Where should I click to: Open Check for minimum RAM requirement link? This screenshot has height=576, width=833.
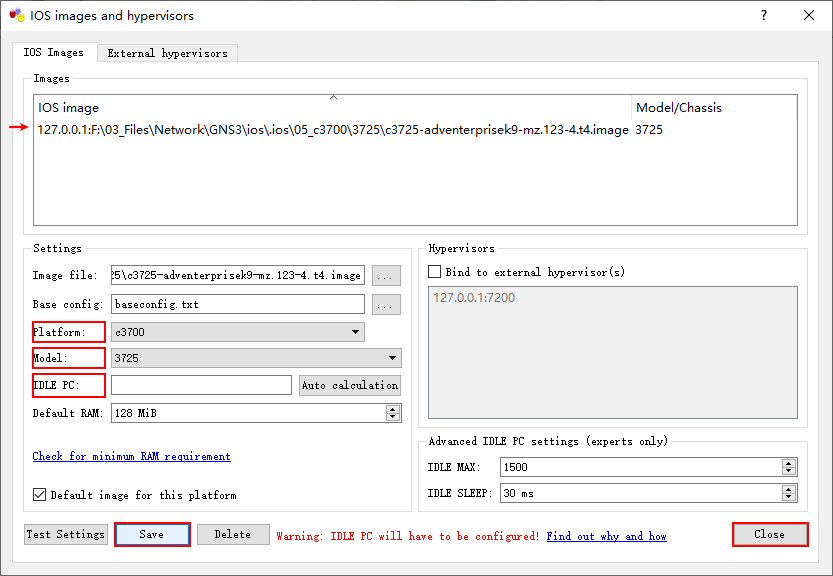tap(131, 456)
